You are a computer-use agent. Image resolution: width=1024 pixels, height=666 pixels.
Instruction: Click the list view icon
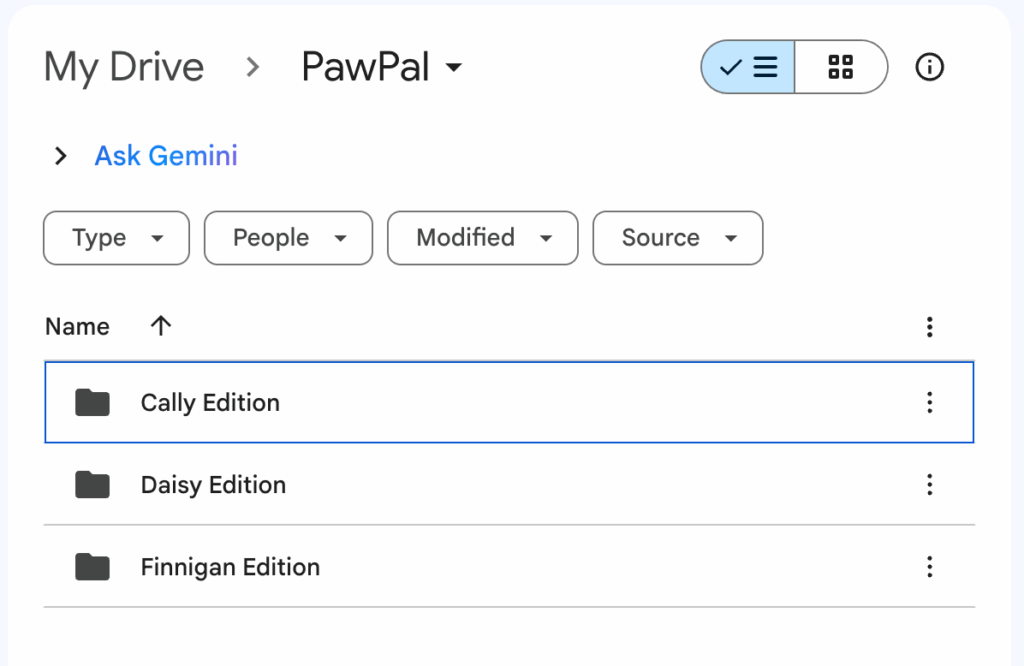pos(748,67)
